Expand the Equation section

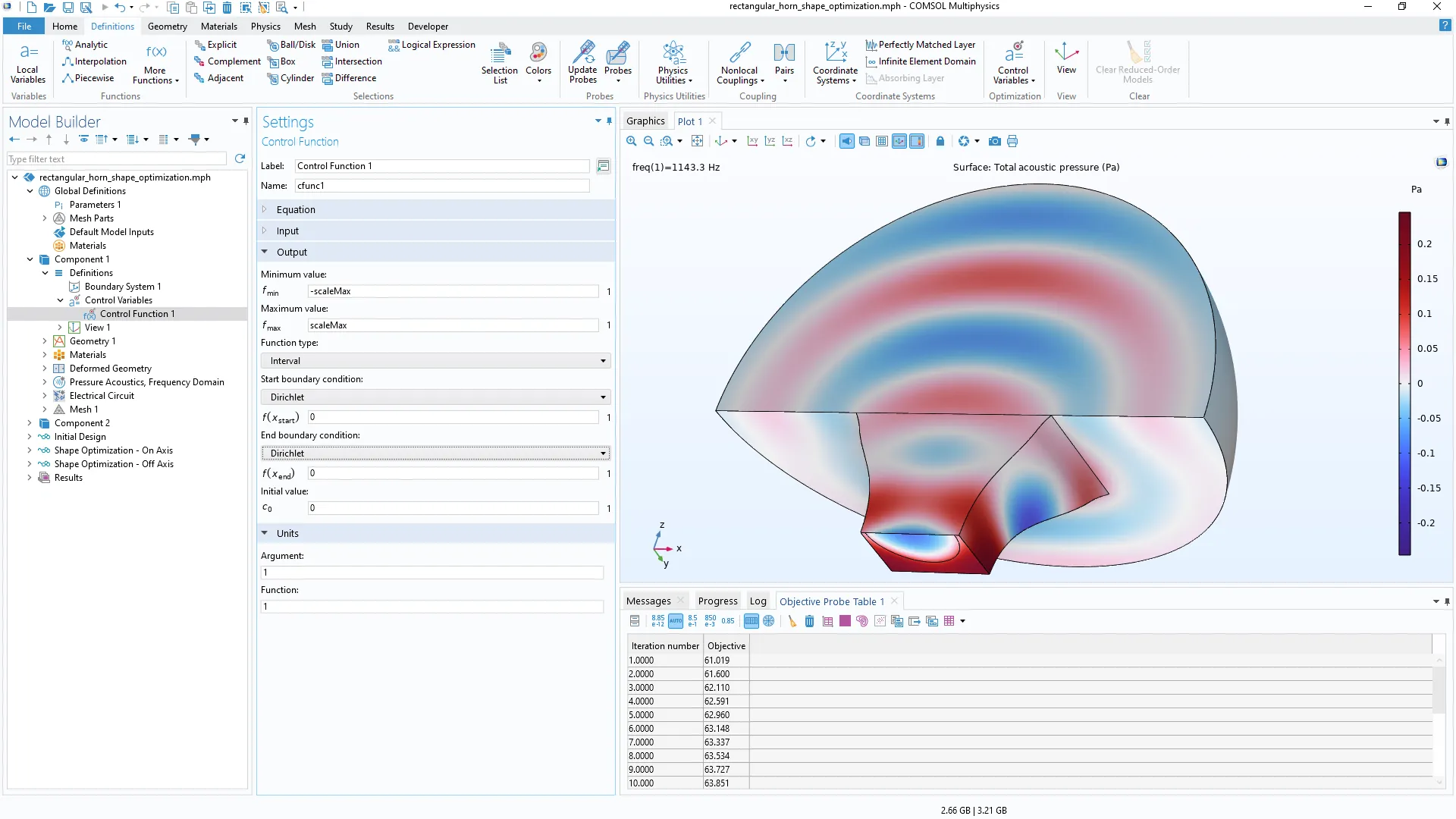pos(296,209)
